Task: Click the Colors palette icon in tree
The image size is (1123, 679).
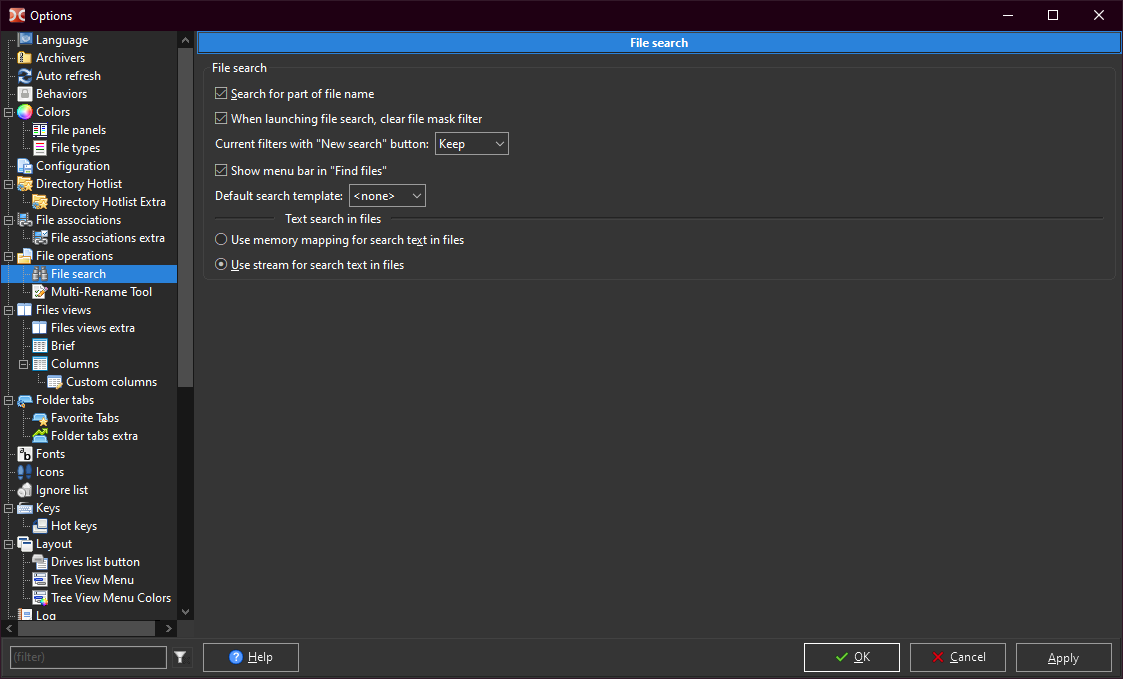Action: pos(25,112)
